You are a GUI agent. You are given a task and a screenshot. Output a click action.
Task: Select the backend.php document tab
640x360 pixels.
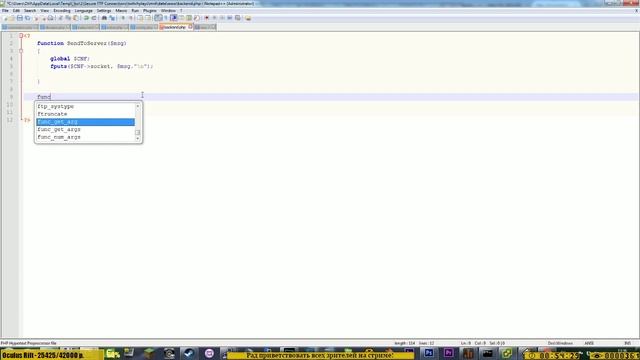[176, 27]
